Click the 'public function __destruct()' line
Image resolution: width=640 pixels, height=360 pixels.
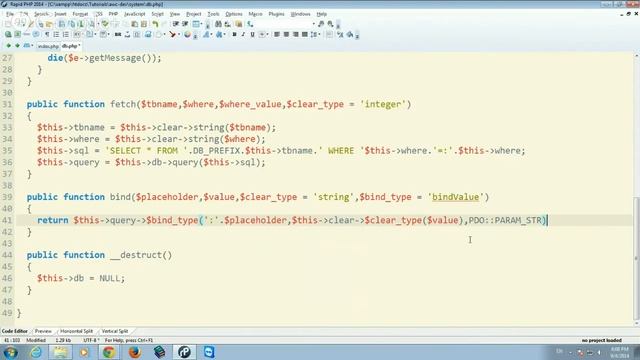point(99,255)
